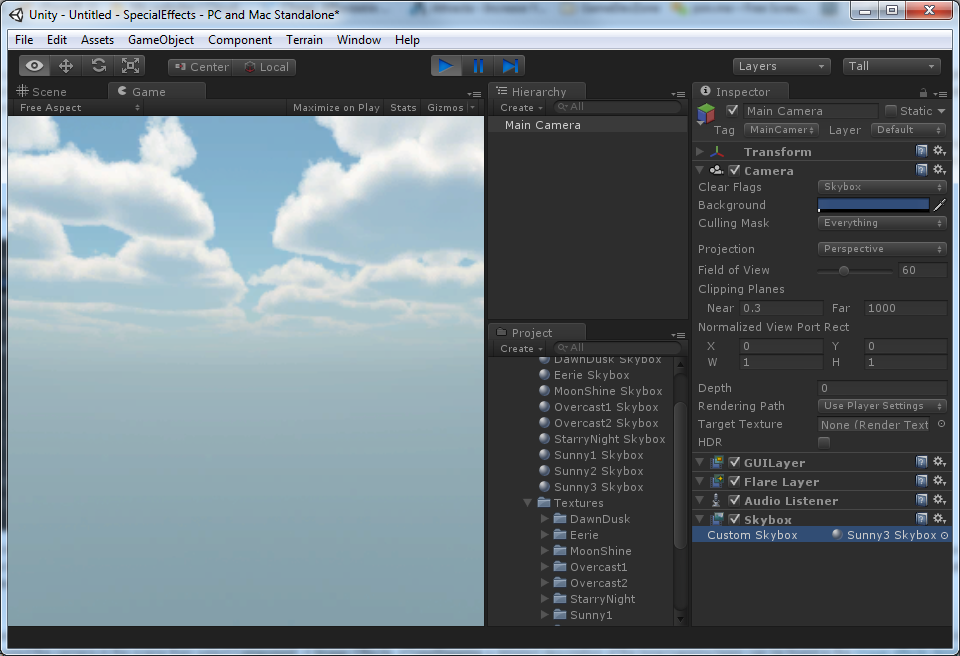The image size is (960, 656).
Task: Open Audio Listener settings gear
Action: click(x=939, y=500)
